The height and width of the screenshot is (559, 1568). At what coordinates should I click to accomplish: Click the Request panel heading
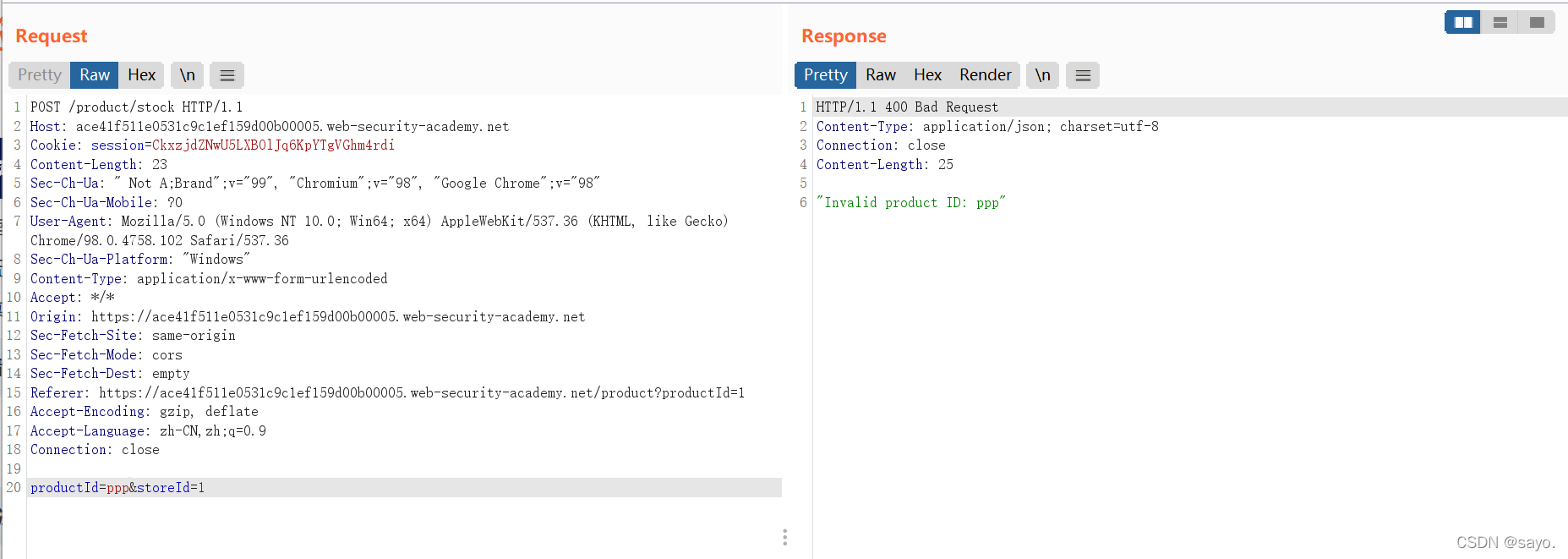coord(52,36)
